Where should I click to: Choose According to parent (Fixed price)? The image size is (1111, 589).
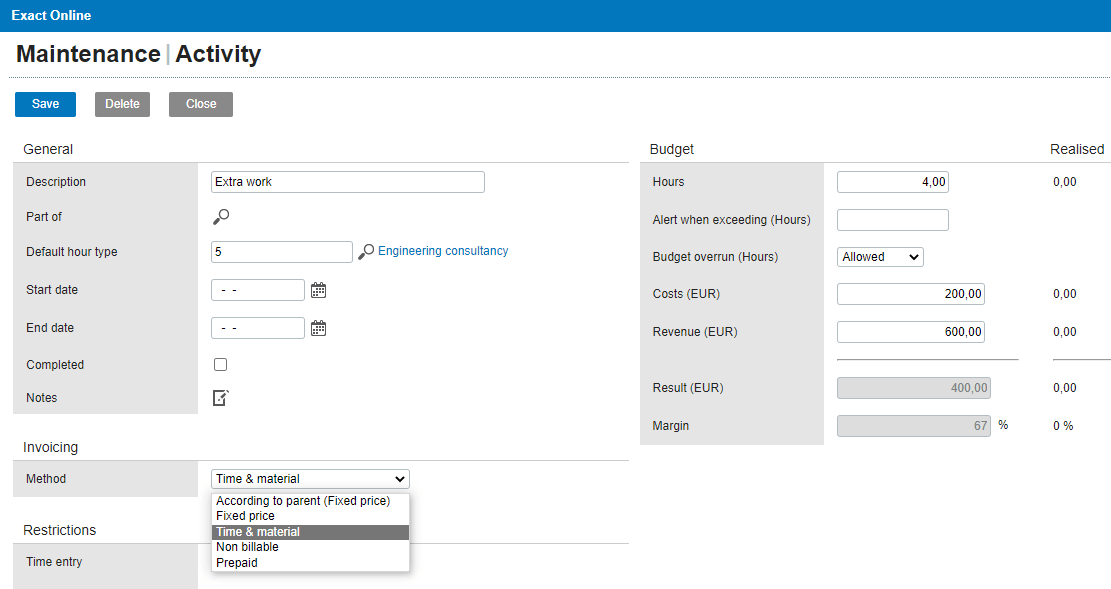310,500
